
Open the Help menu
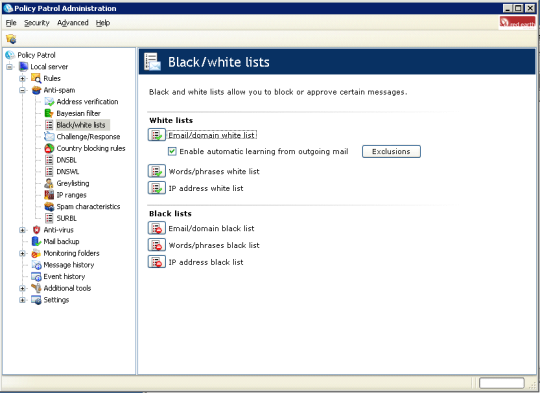pyautogui.click(x=103, y=23)
